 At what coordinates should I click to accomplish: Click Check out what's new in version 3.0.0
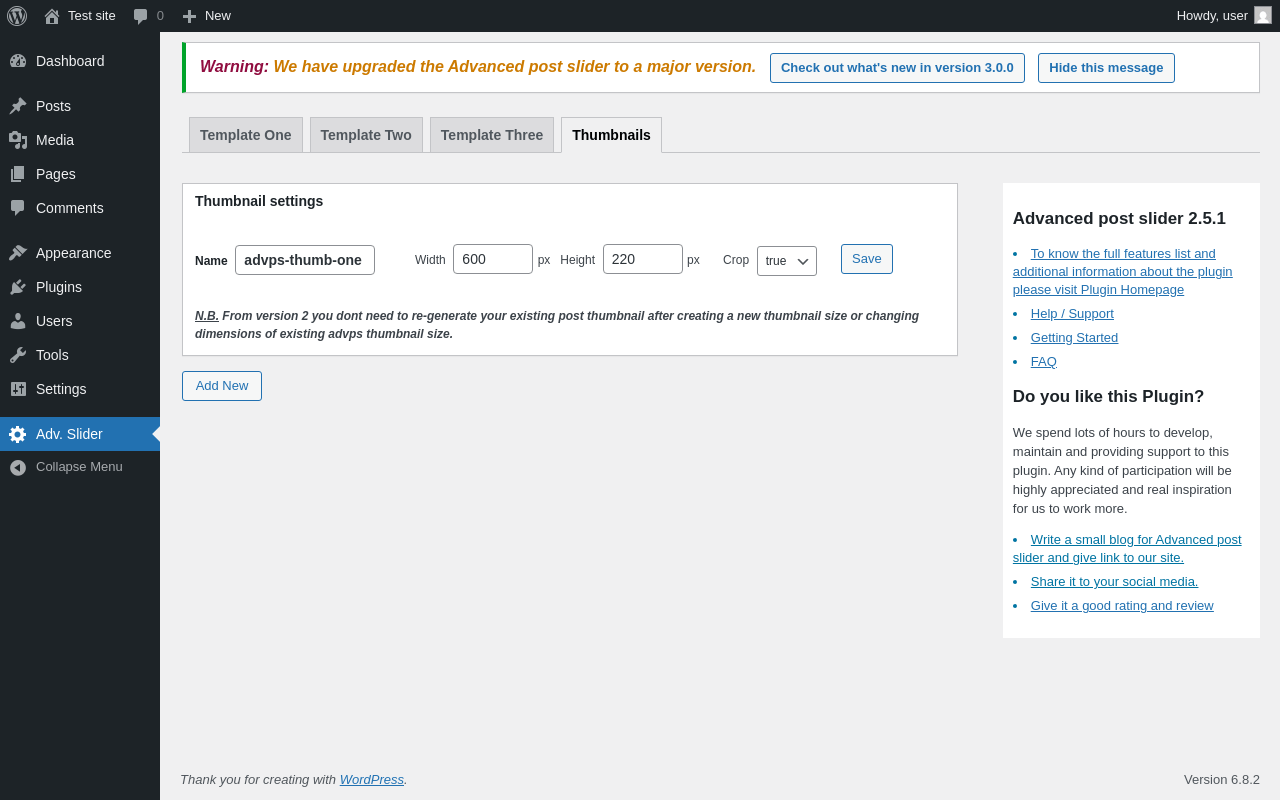(x=897, y=68)
